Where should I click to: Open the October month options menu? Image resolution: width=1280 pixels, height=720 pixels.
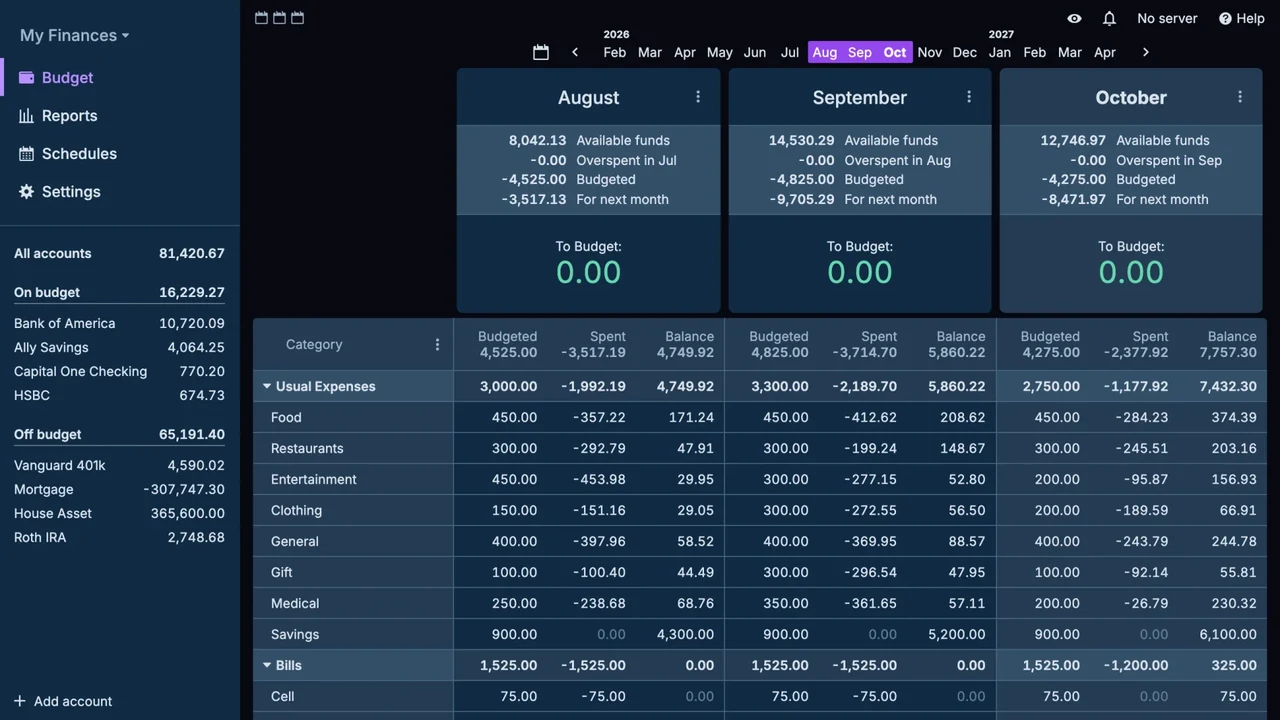pyautogui.click(x=1240, y=97)
